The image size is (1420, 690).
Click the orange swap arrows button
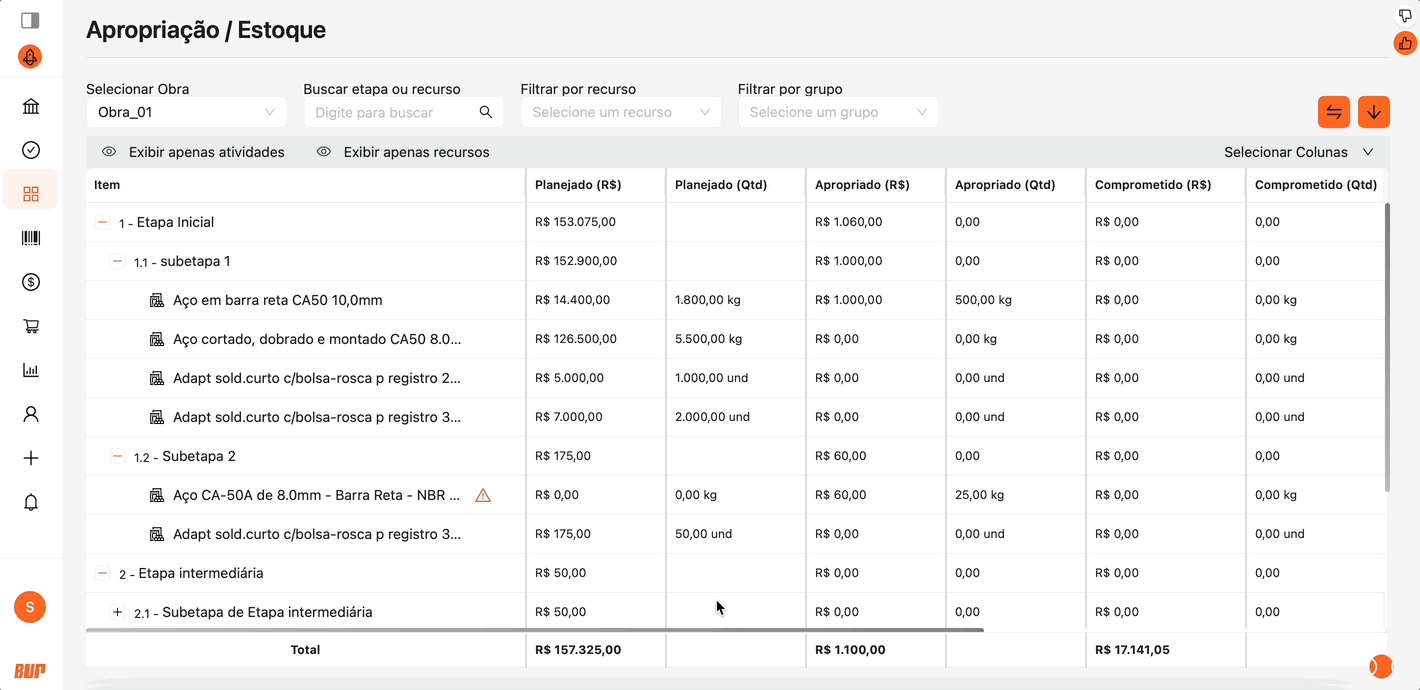1334,112
